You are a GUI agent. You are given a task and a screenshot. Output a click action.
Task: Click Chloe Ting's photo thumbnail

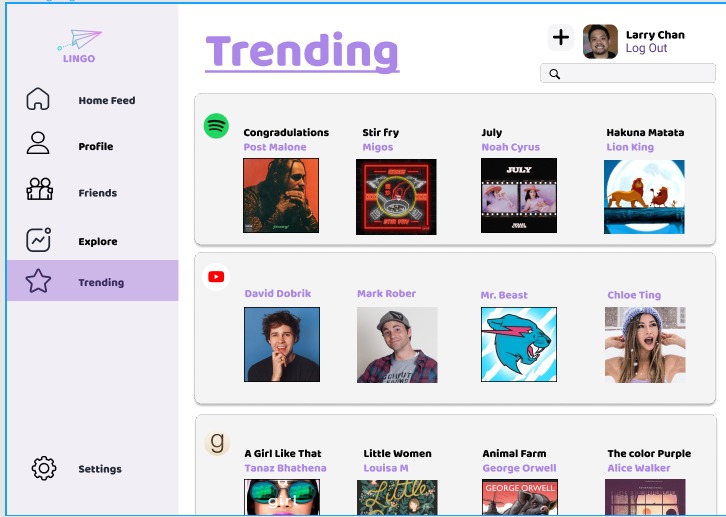click(x=645, y=345)
